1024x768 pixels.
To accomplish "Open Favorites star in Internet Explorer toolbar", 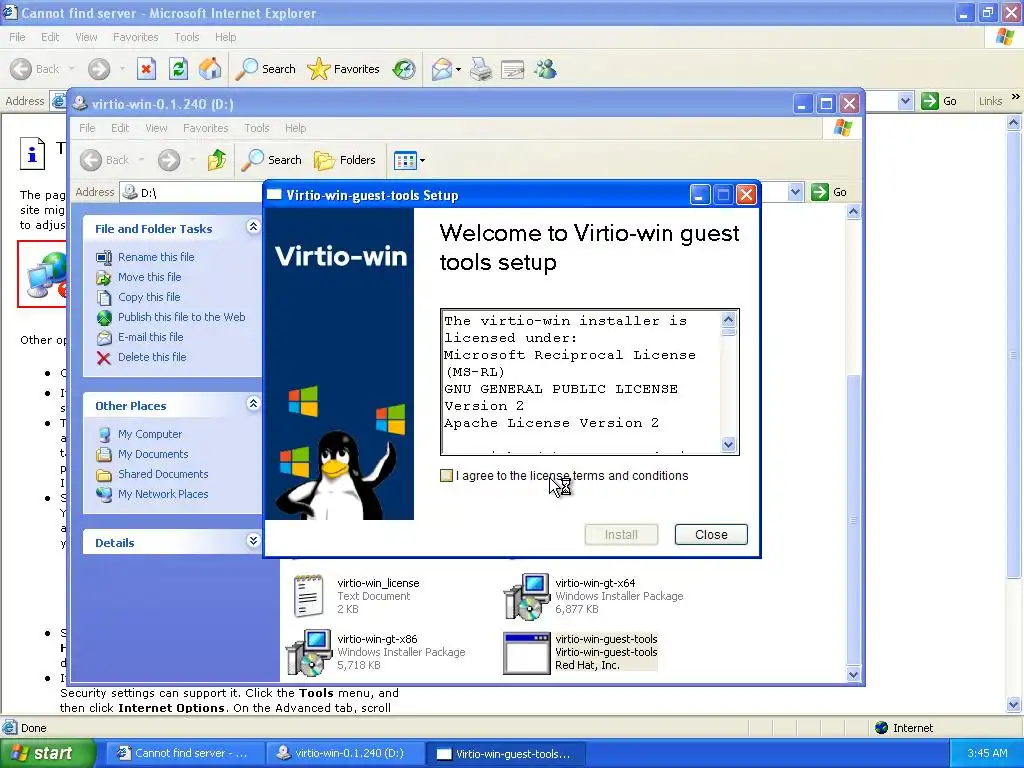I will [344, 69].
